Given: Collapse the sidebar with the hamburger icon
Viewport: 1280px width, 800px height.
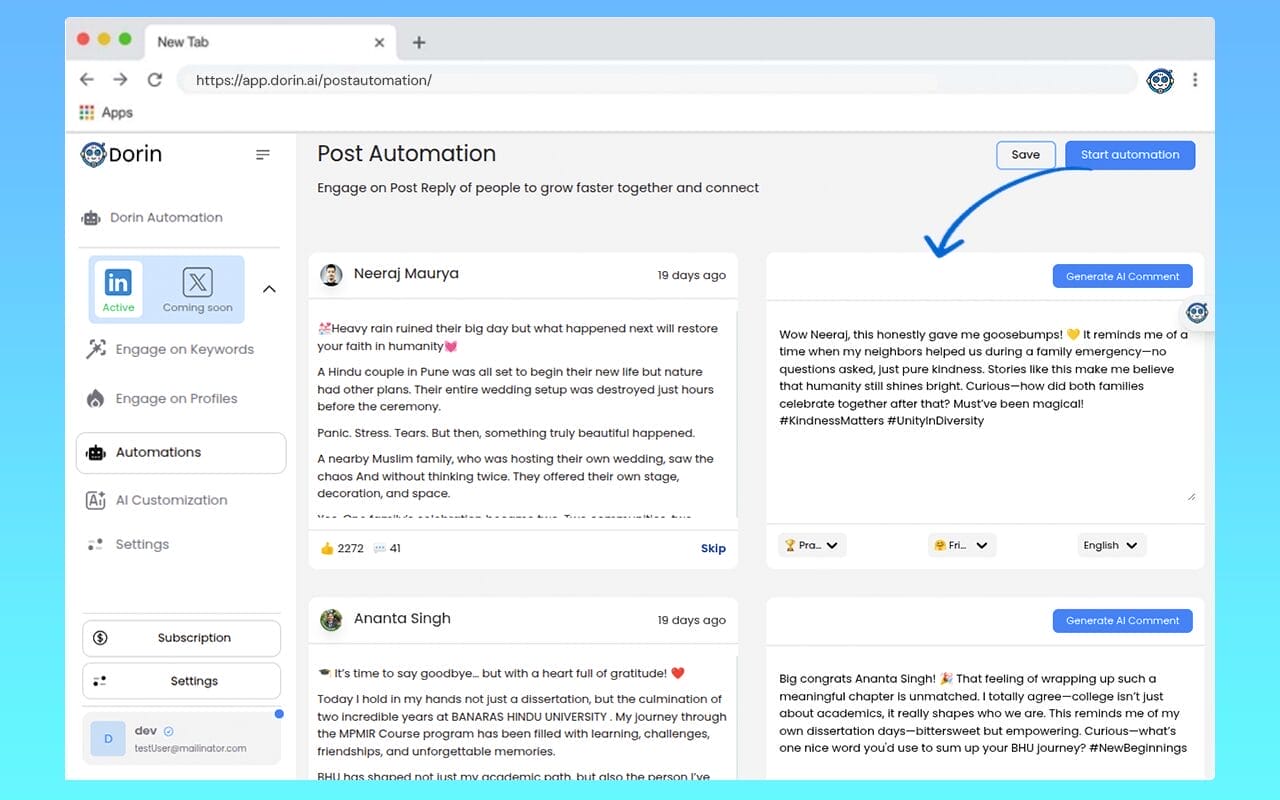Looking at the screenshot, I should pos(263,155).
